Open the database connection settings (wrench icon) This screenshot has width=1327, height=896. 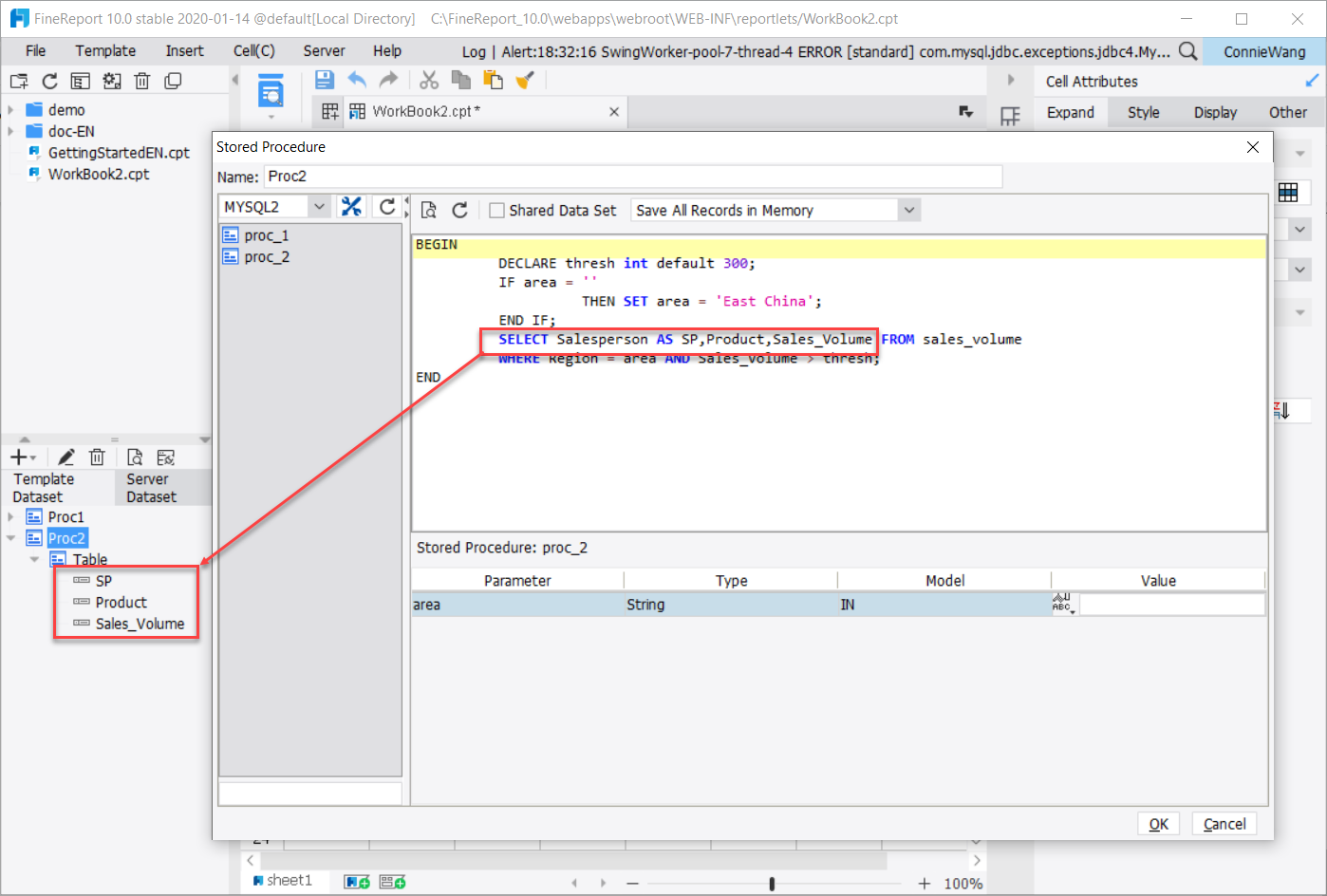point(351,206)
